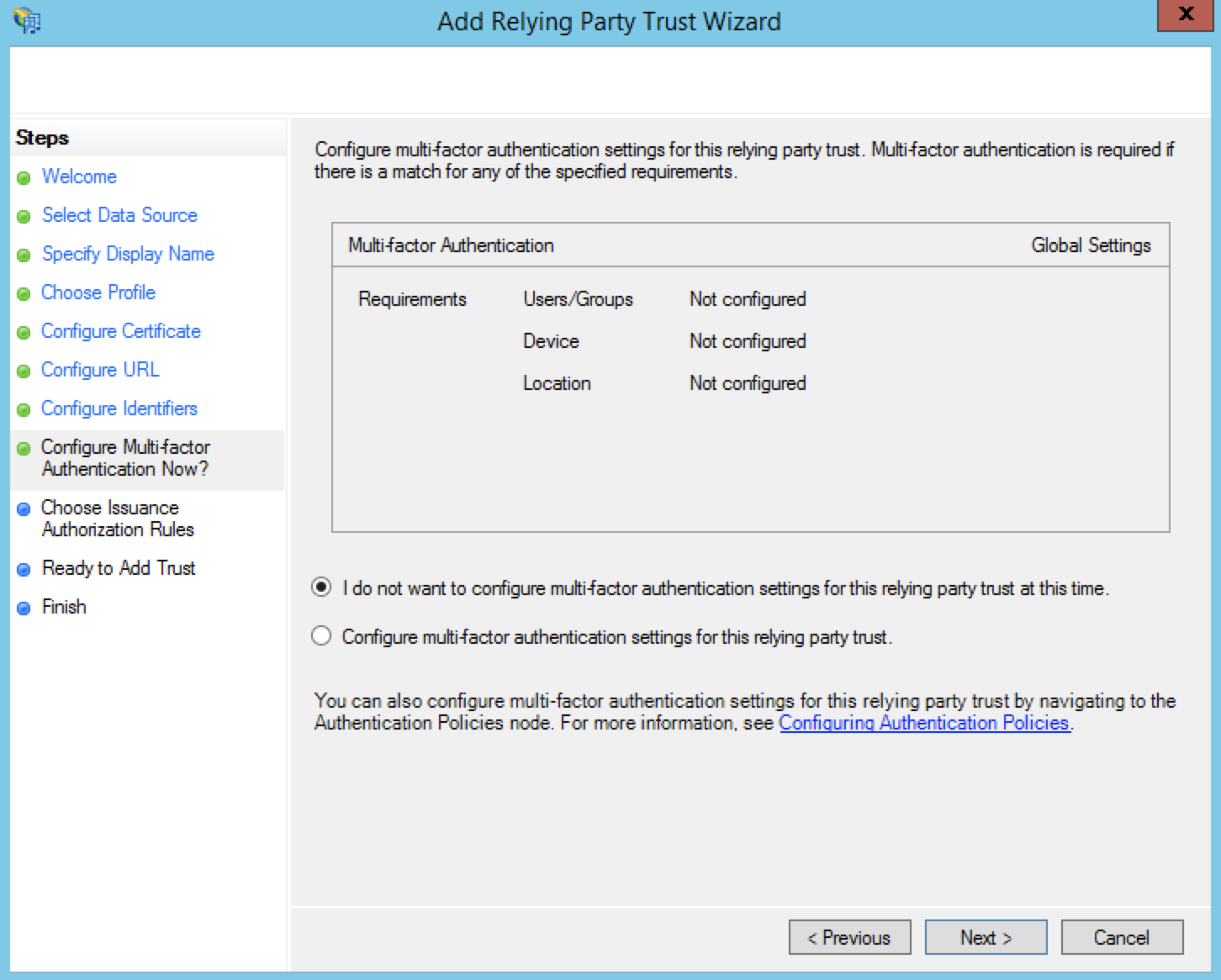Viewport: 1221px width, 980px height.
Task: Click the green indicator beside Configure URL
Action: point(24,371)
